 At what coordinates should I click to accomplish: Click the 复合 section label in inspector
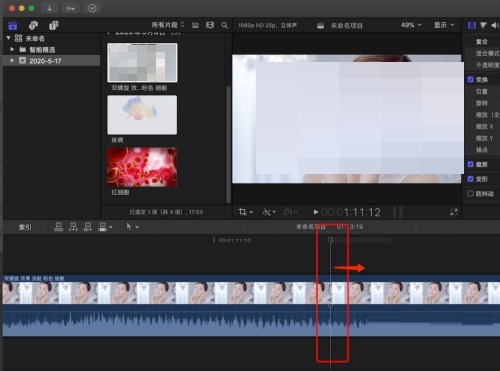[482, 42]
